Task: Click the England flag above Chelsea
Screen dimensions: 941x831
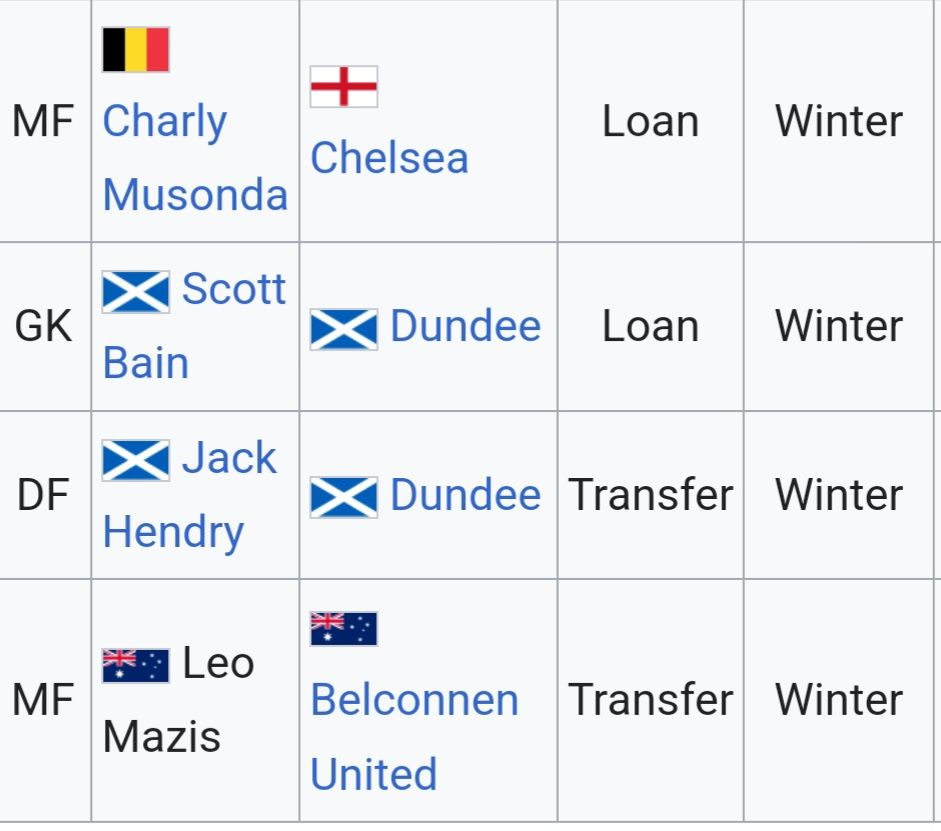Action: (343, 87)
